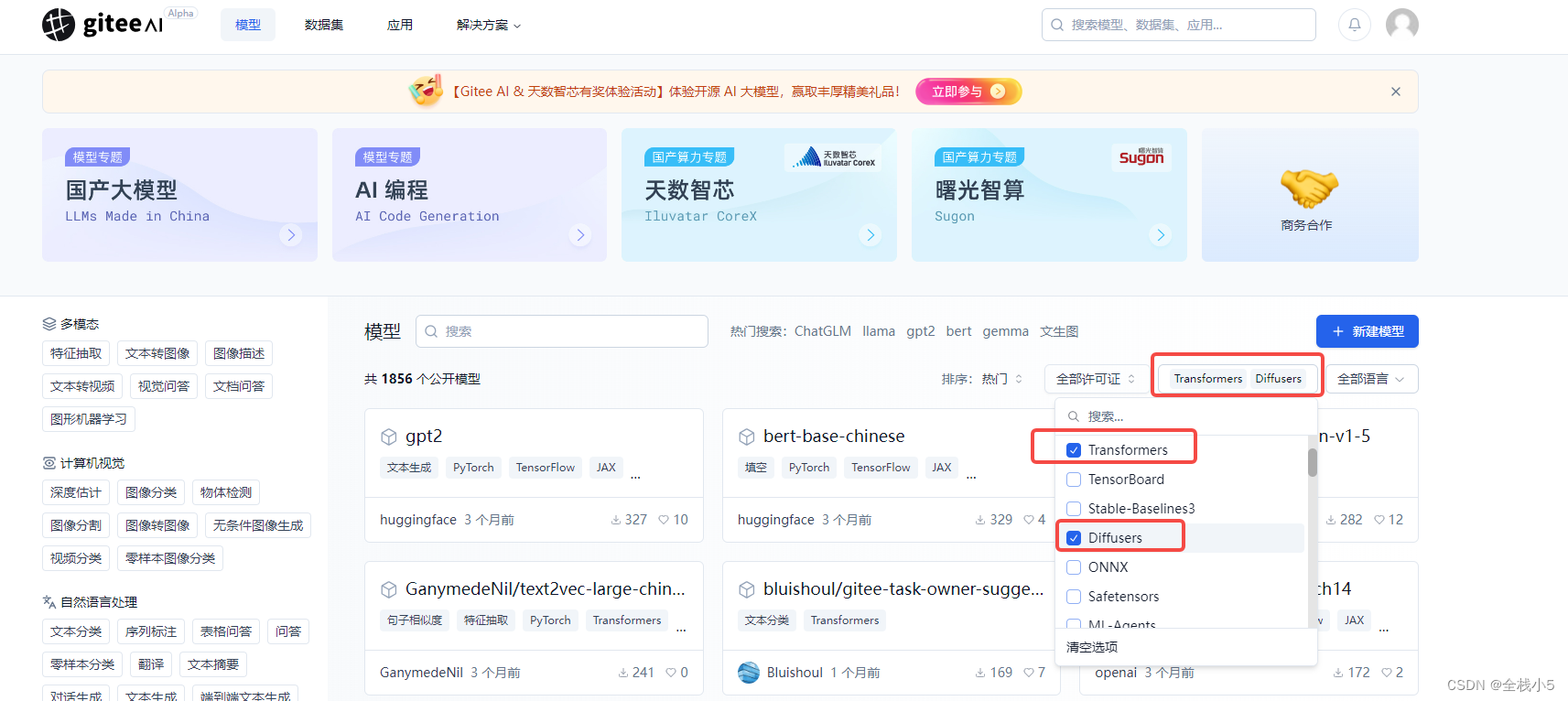
Task: Click huggingface author on gpt2 card
Action: click(418, 520)
